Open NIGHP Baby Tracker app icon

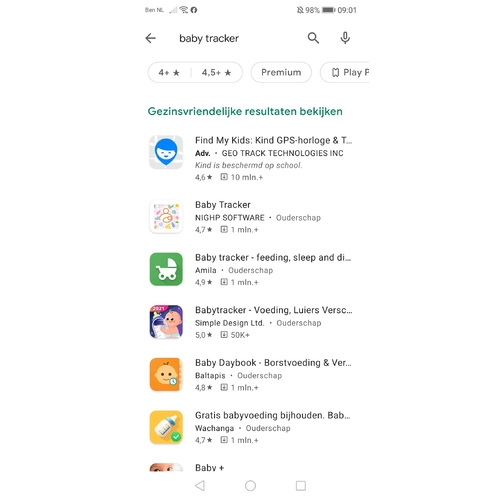click(166, 217)
